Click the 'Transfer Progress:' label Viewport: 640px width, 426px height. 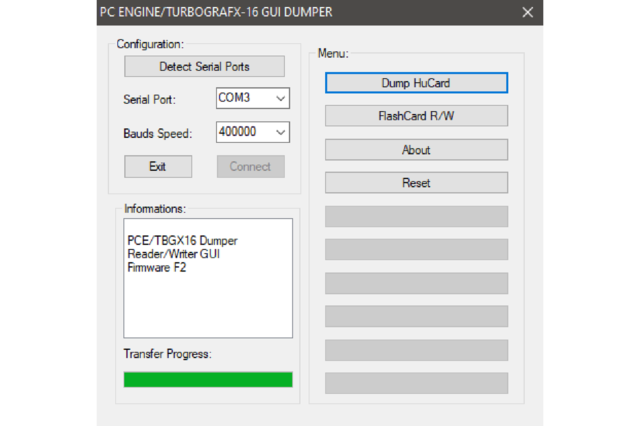(x=168, y=354)
